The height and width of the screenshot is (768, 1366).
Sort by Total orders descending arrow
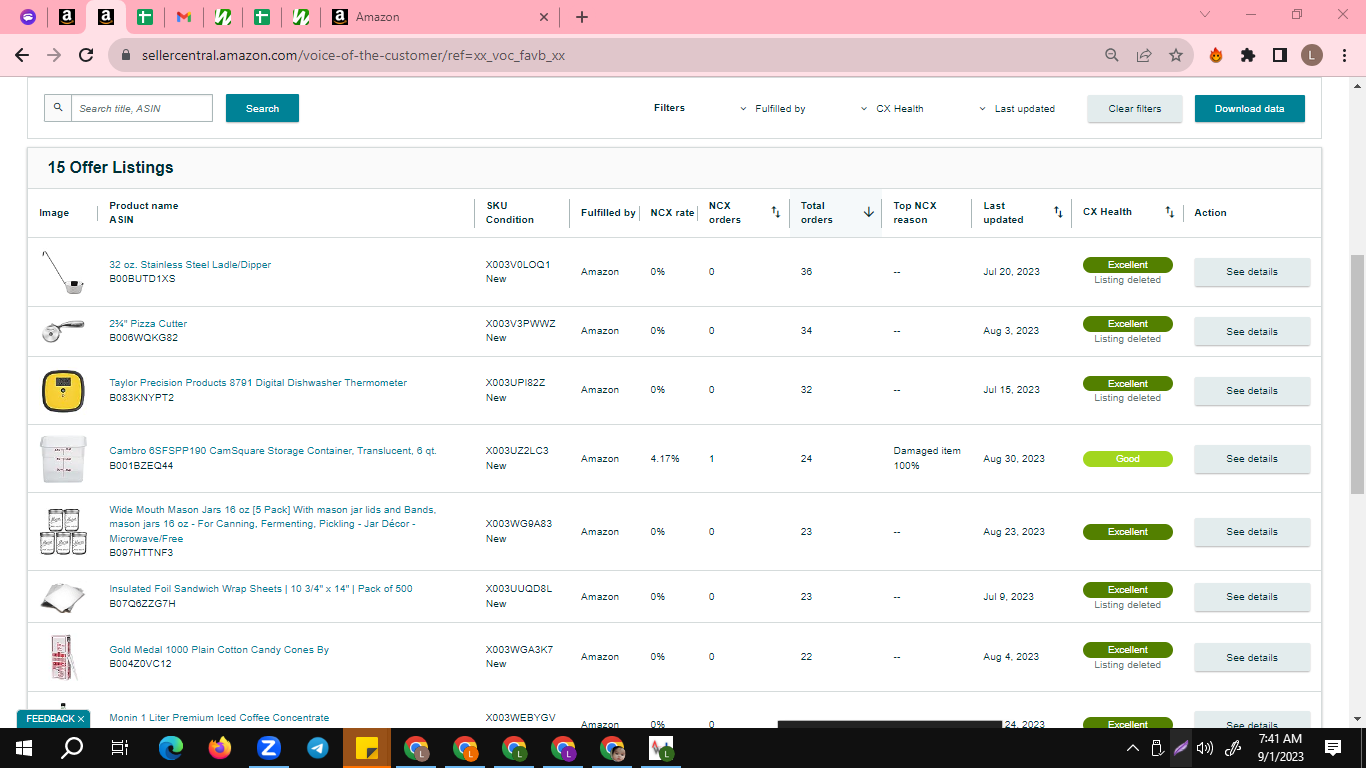point(869,212)
